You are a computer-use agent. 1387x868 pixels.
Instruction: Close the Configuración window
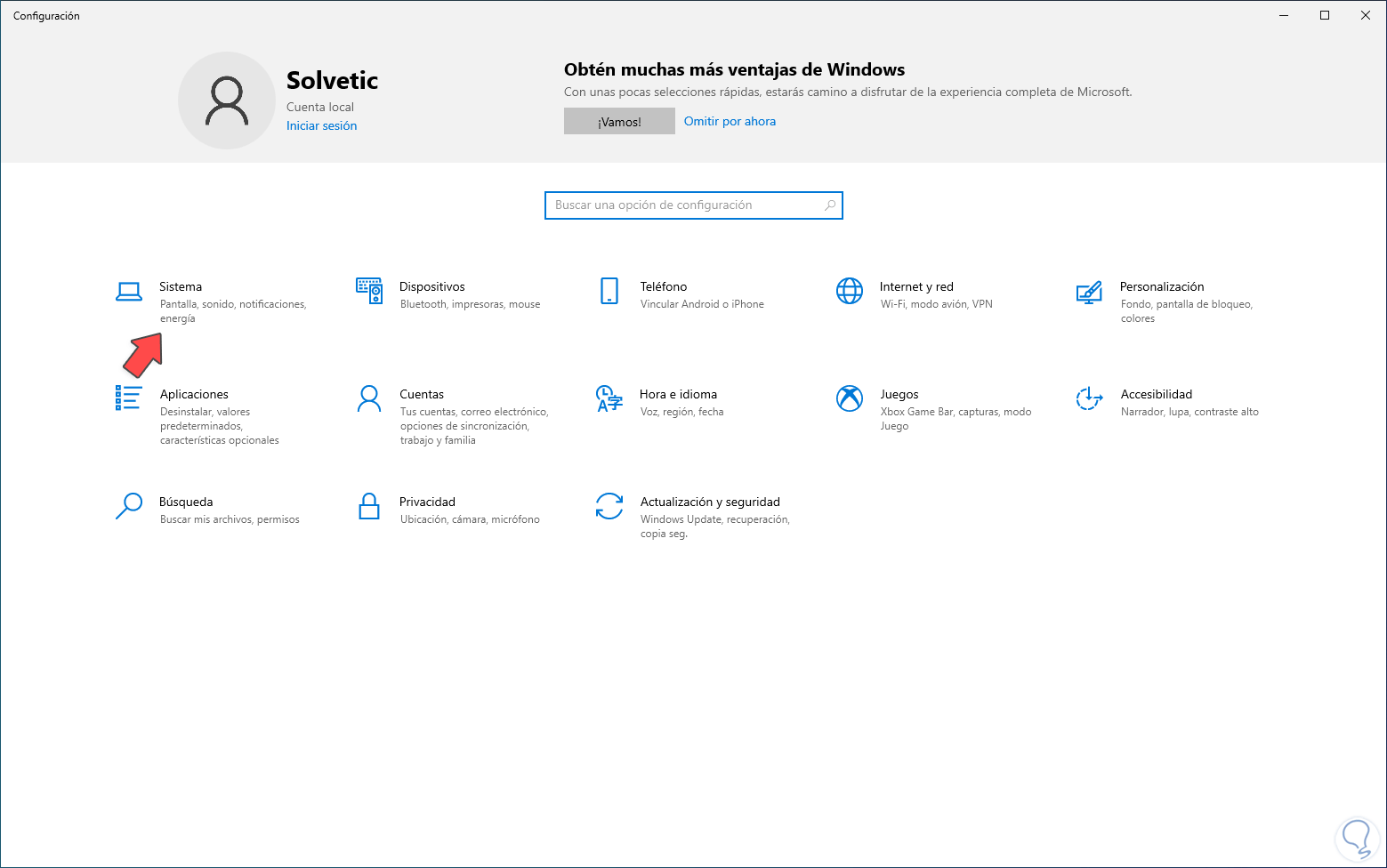[x=1366, y=15]
